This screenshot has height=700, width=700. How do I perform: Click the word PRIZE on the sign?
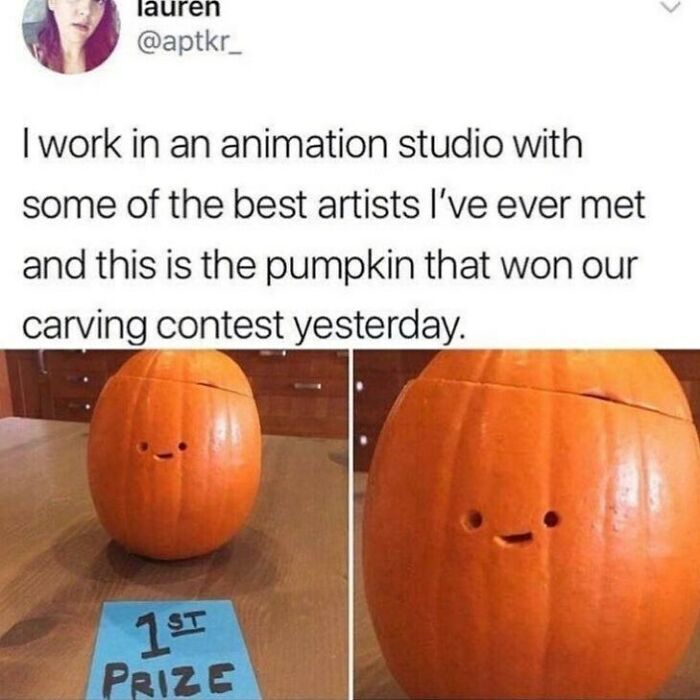pos(169,681)
